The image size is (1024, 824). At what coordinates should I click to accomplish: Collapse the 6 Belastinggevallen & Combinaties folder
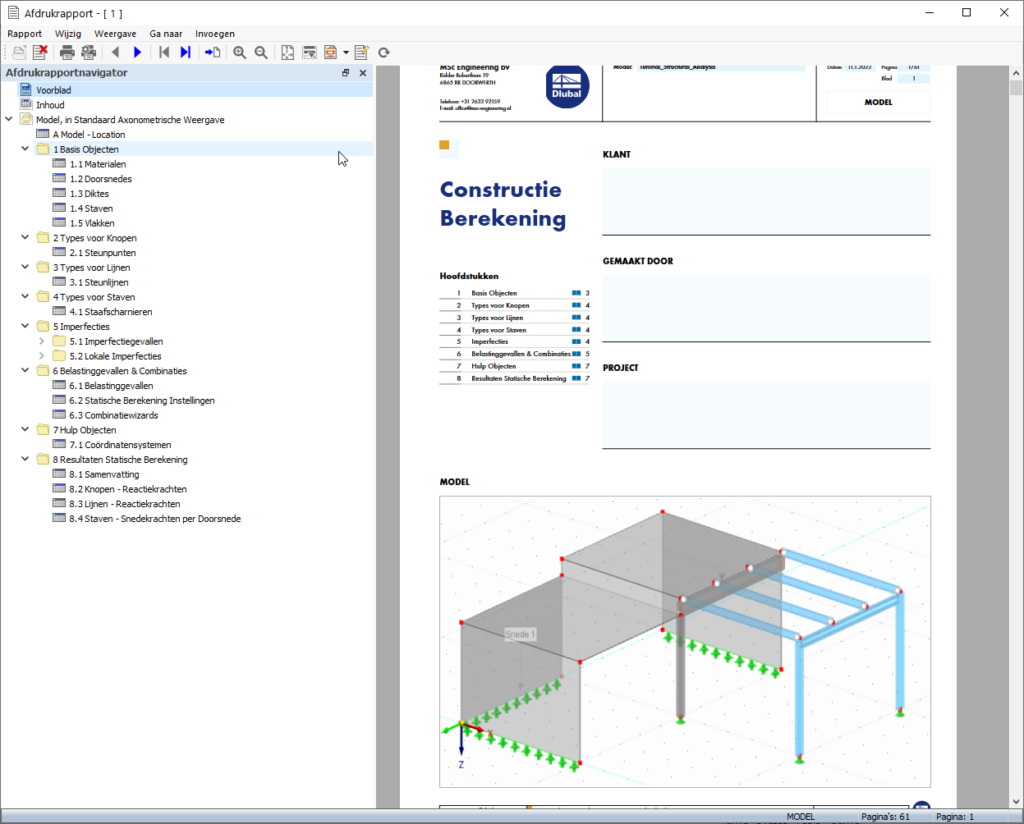[27, 370]
